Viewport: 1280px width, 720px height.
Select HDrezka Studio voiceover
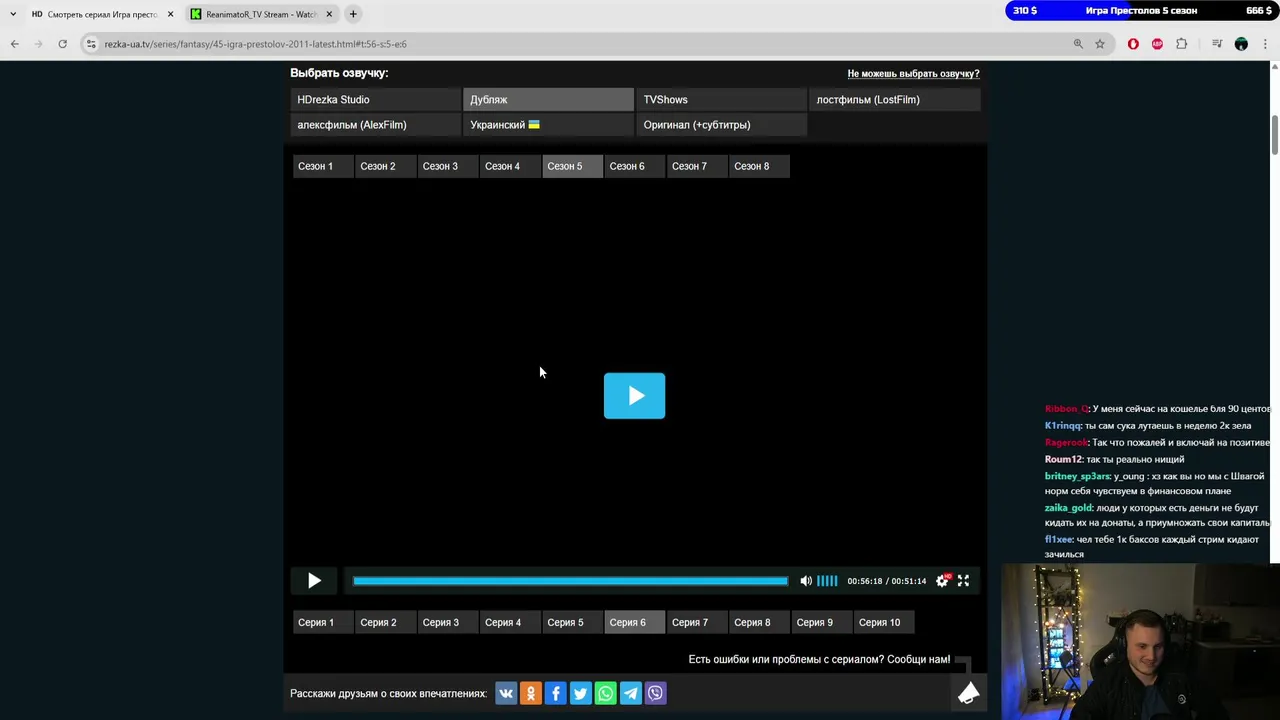coord(375,100)
